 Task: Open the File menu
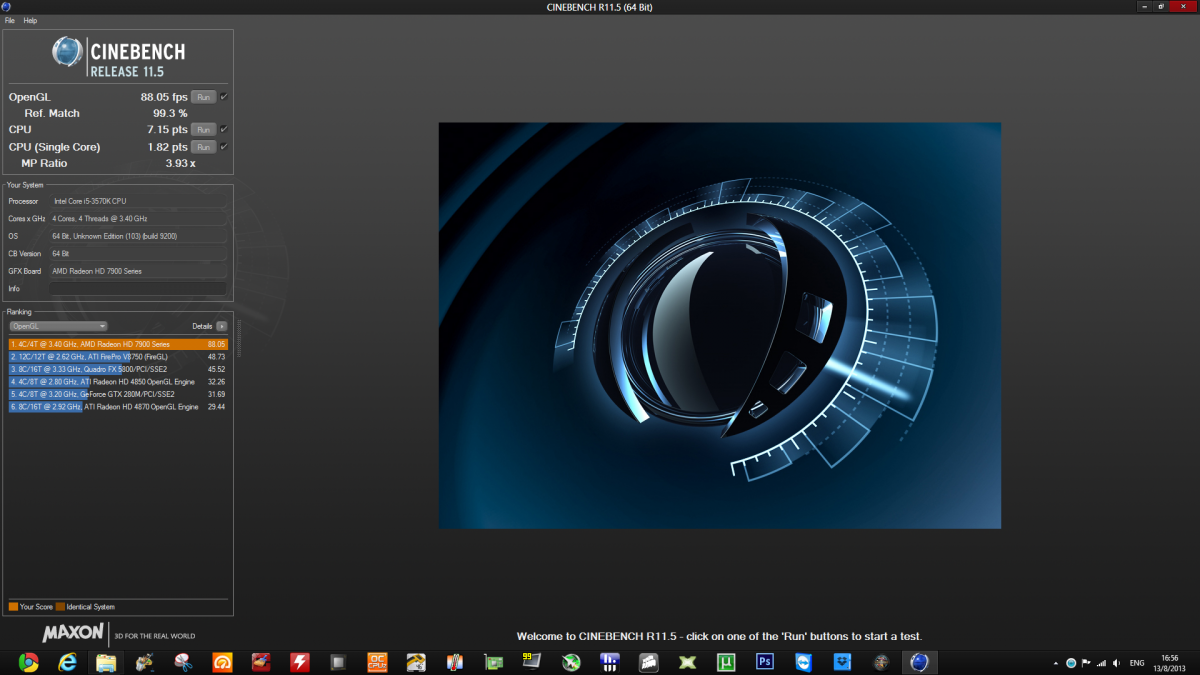tap(10, 20)
